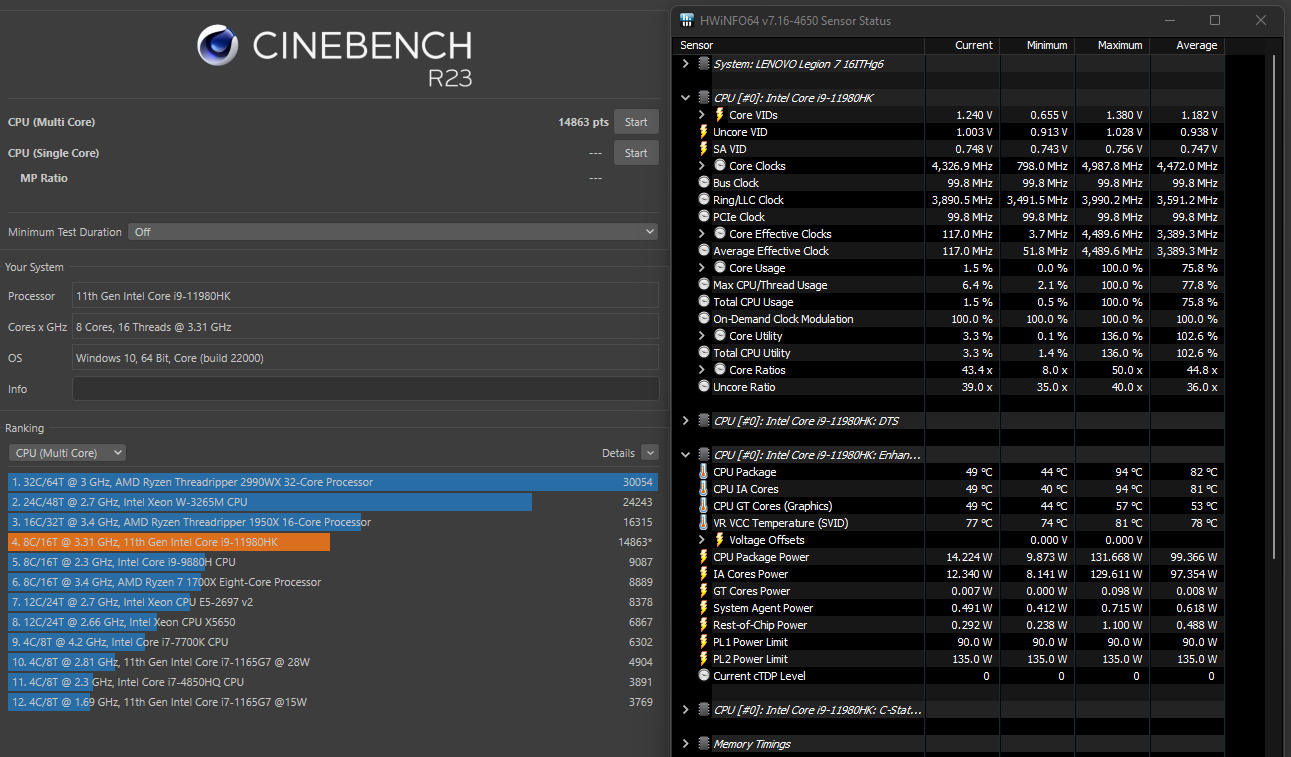Click the Info text field in Cinebench

coord(365,389)
